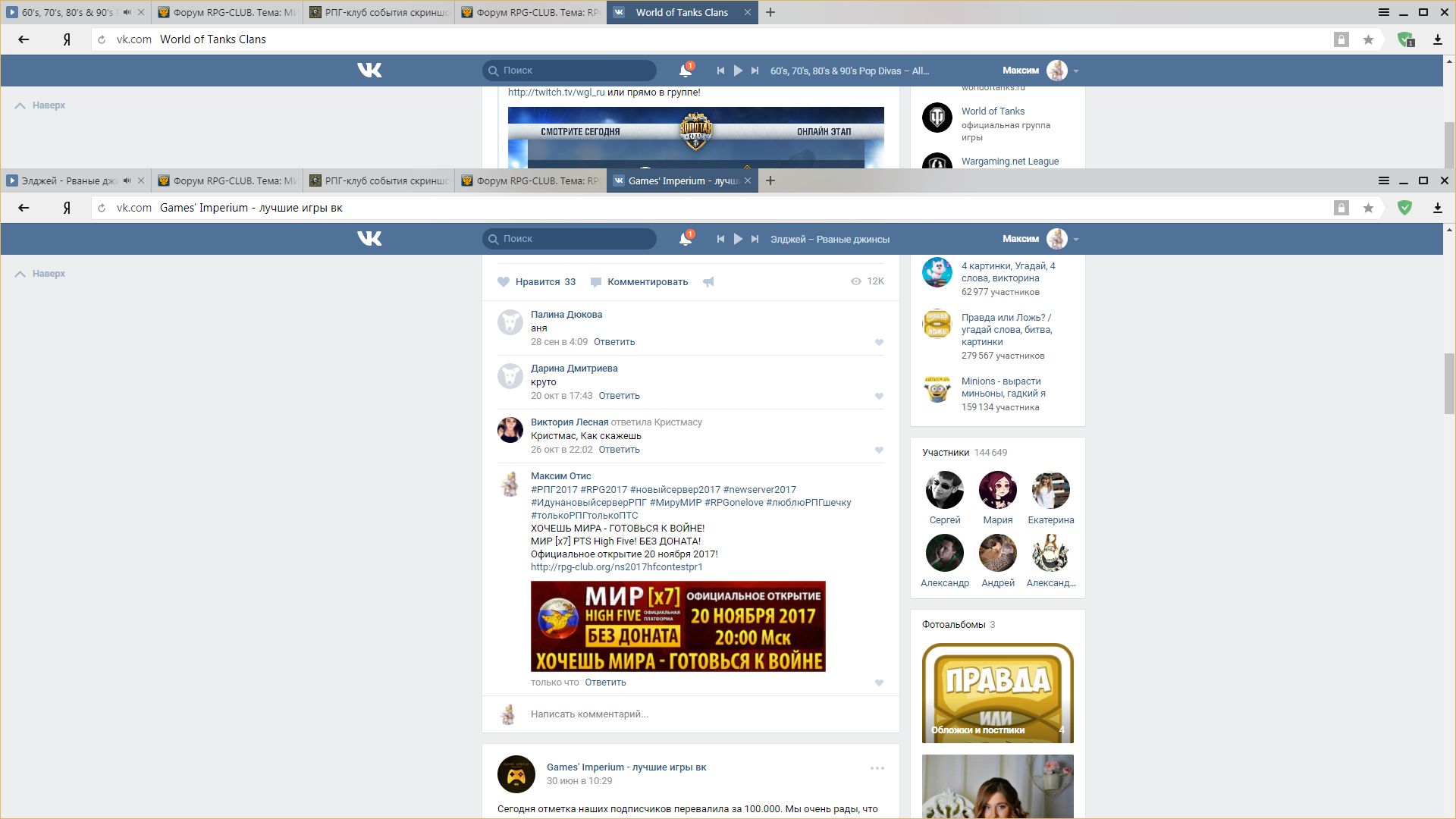Play Элджей track with play button
The height and width of the screenshot is (819, 1456).
click(738, 239)
